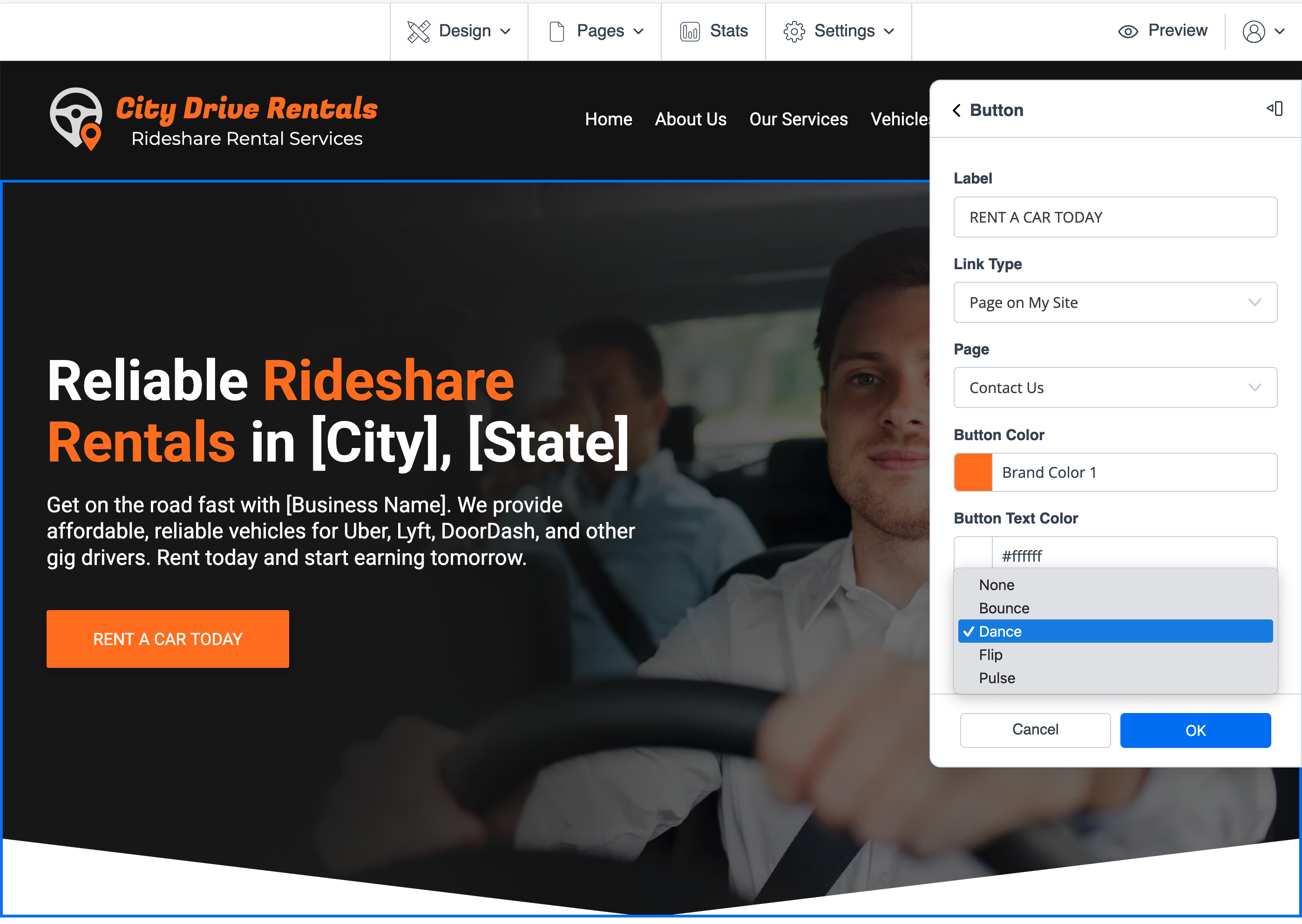Expand the Settings menu chevron
This screenshot has height=924, width=1302.
coord(889,31)
